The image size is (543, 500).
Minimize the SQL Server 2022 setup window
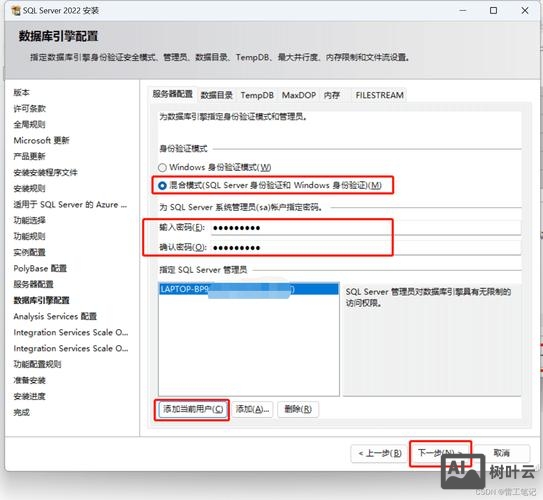pos(463,11)
